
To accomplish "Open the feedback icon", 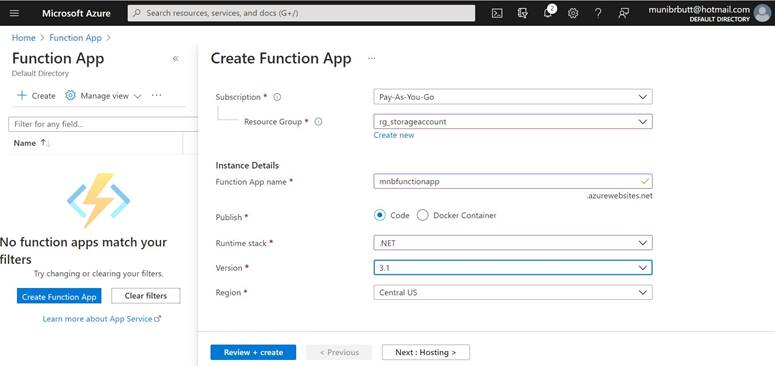I will coord(623,13).
